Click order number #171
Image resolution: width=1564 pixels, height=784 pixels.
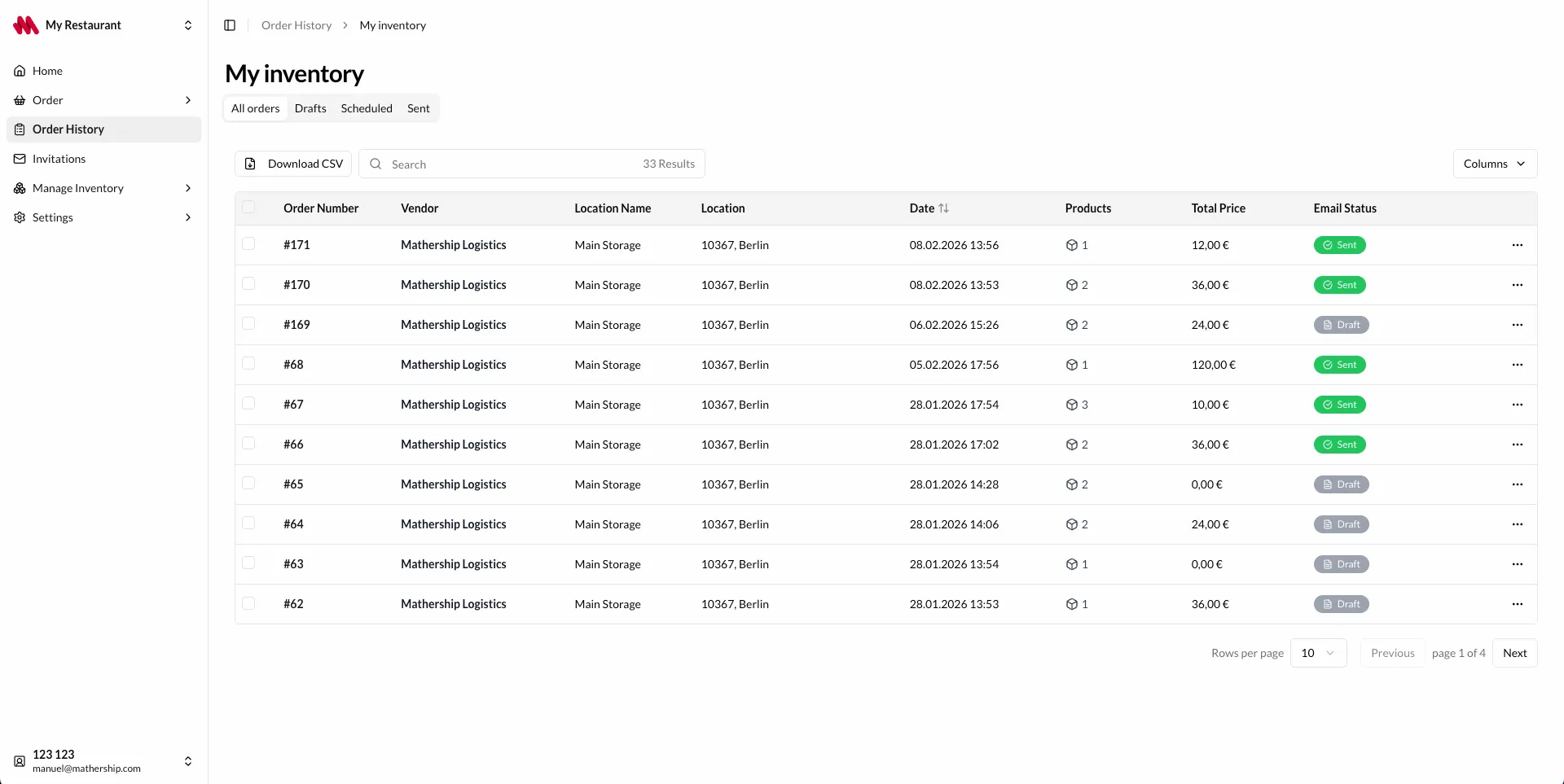point(297,245)
